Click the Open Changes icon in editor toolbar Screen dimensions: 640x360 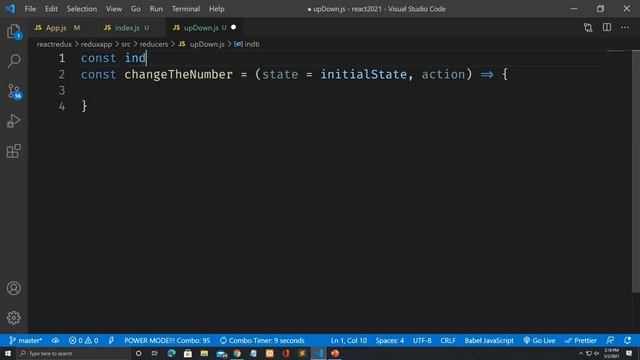click(588, 28)
